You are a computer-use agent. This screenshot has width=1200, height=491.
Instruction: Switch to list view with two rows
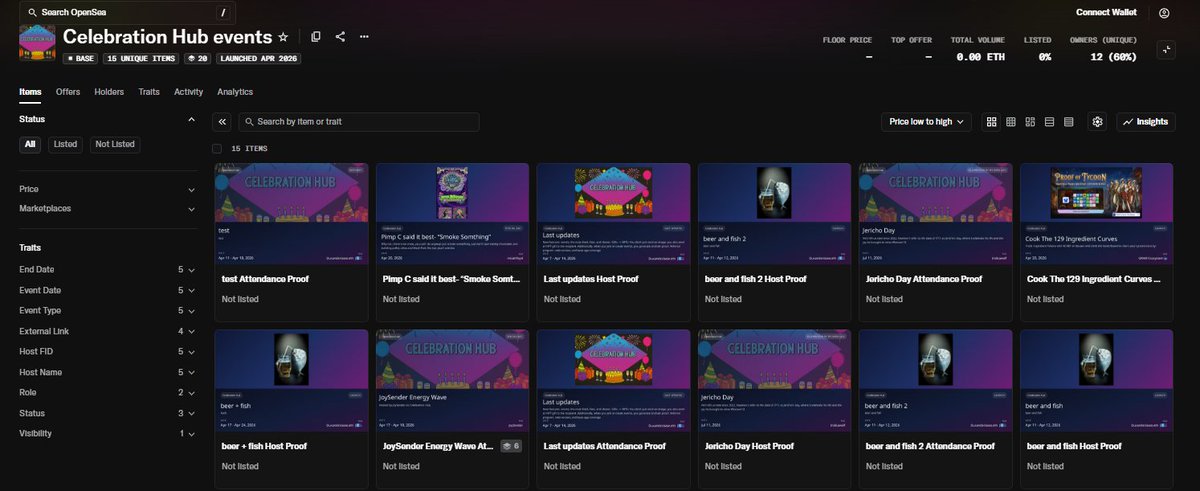click(1049, 122)
